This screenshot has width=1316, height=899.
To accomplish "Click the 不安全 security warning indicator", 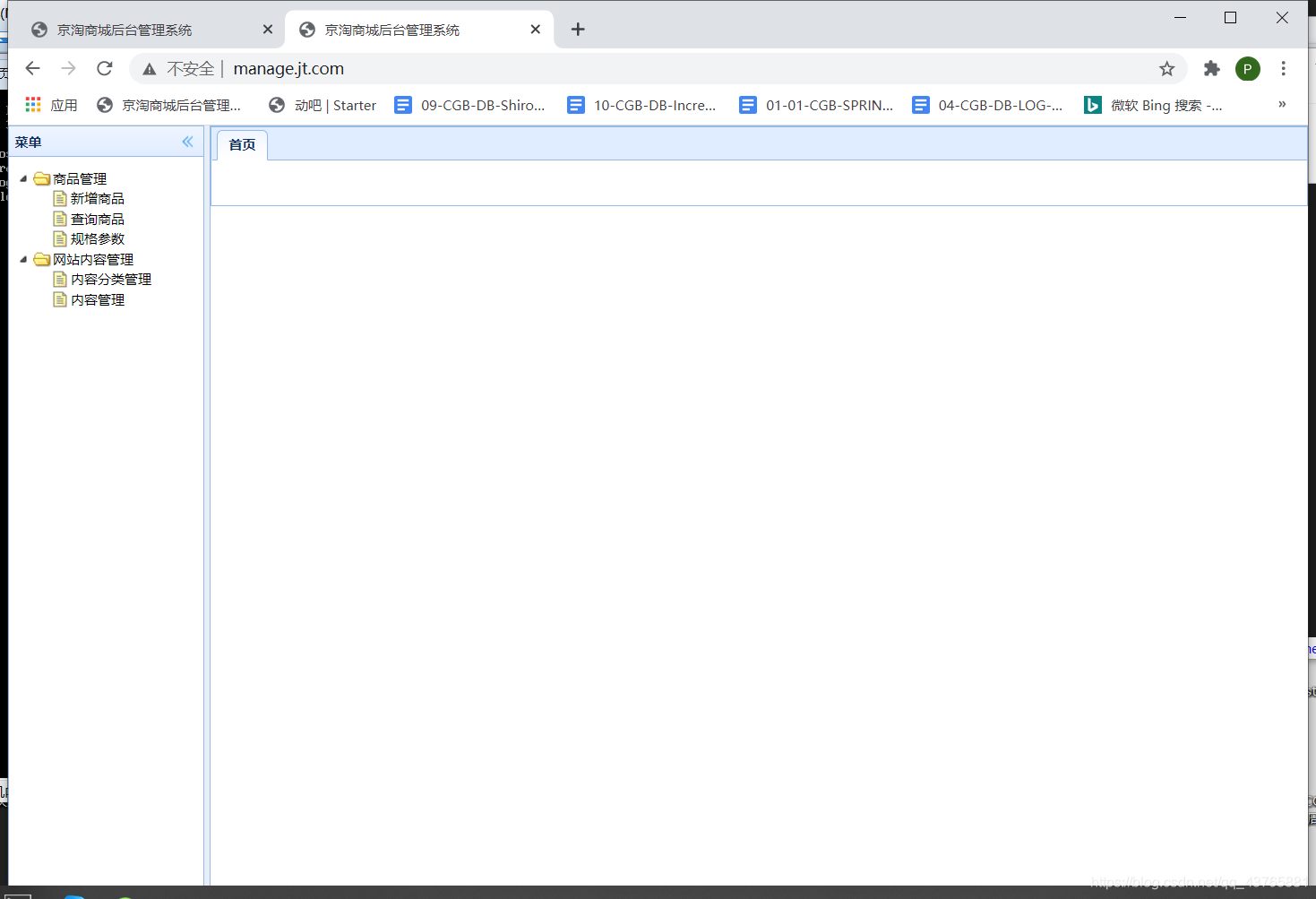I will coord(178,68).
